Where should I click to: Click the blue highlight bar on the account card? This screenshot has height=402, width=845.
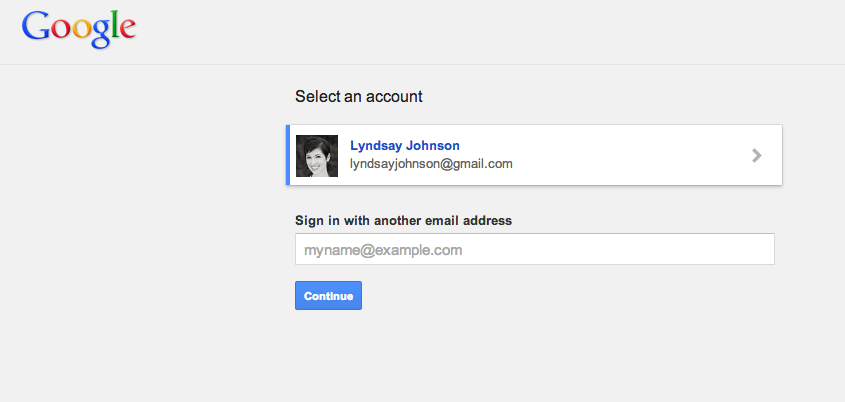pyautogui.click(x=288, y=155)
